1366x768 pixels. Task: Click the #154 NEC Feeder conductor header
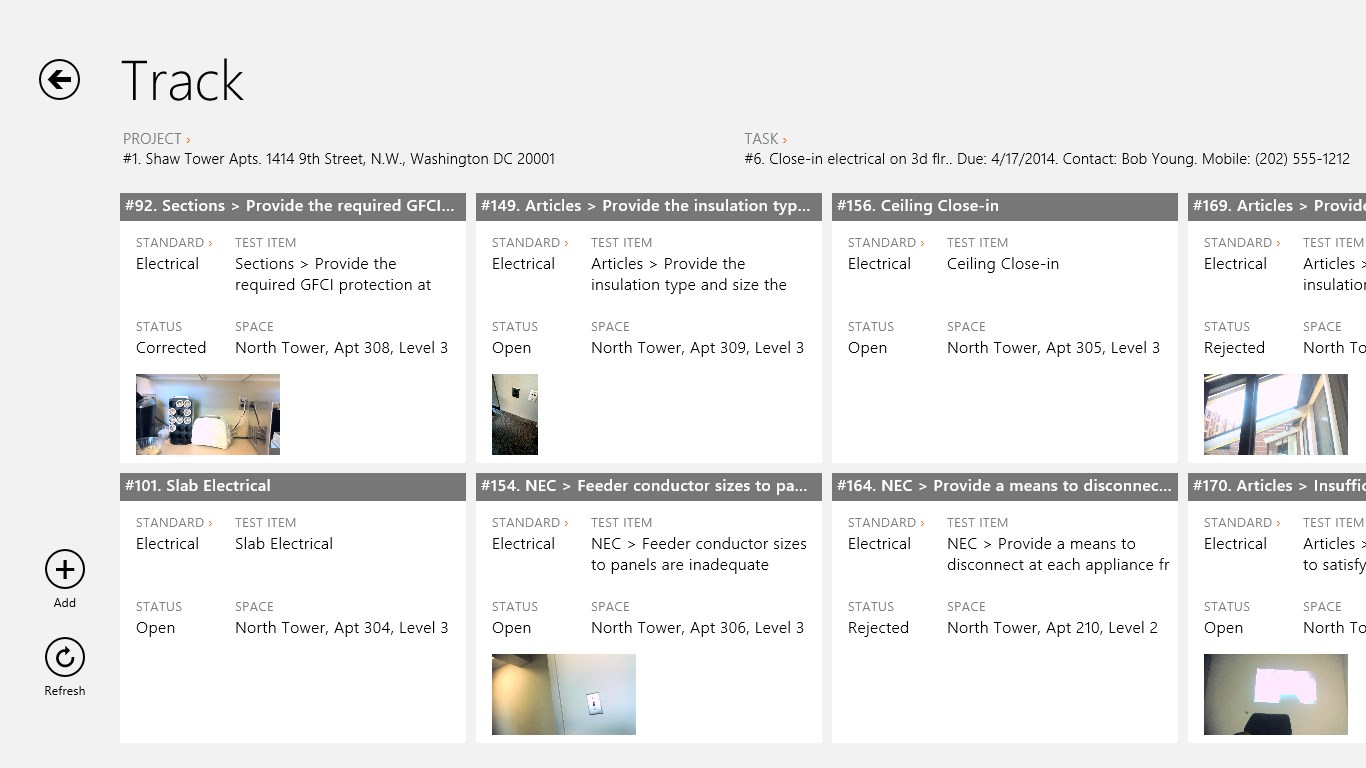pos(648,486)
